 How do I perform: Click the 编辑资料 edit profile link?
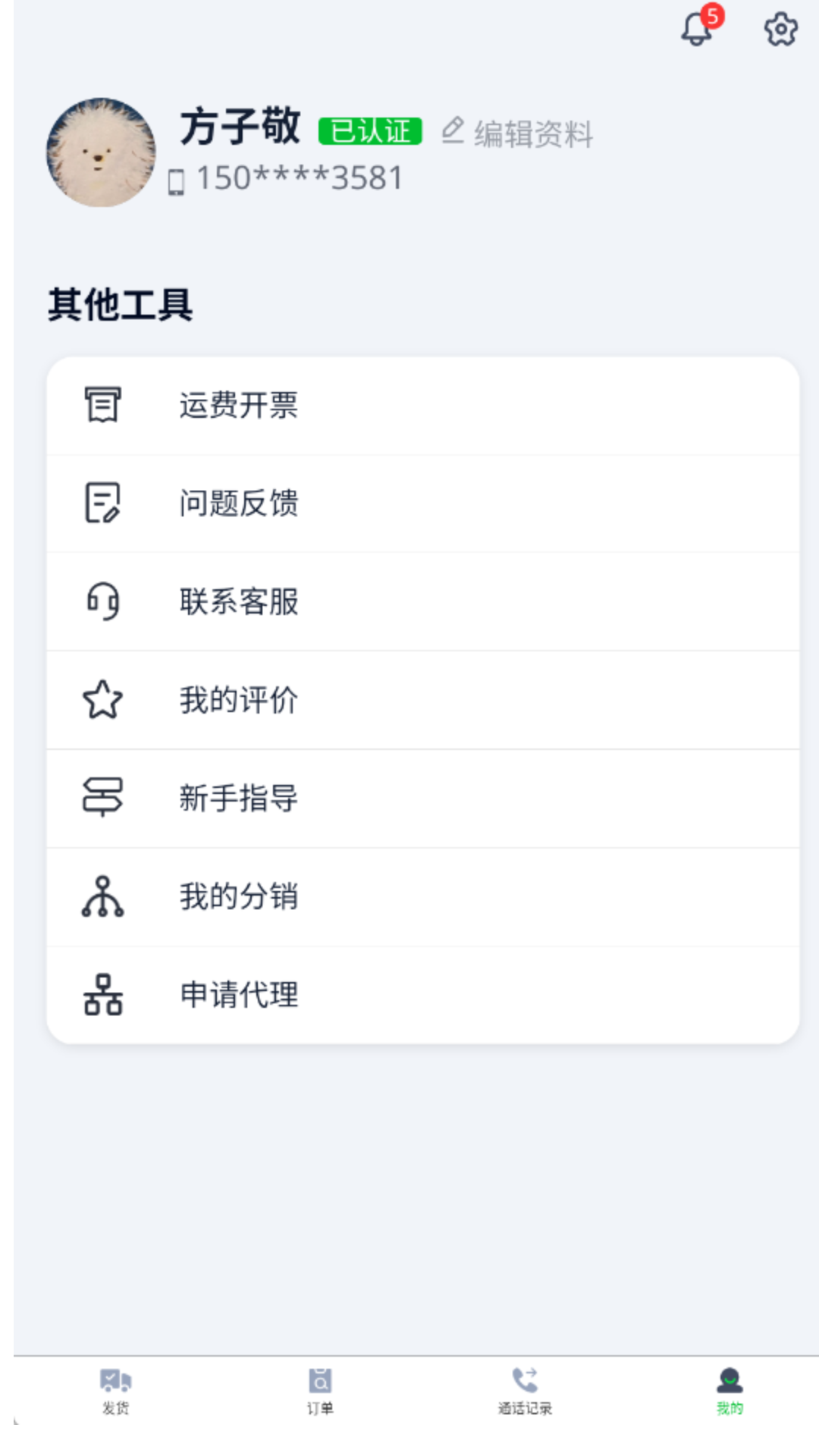[518, 133]
